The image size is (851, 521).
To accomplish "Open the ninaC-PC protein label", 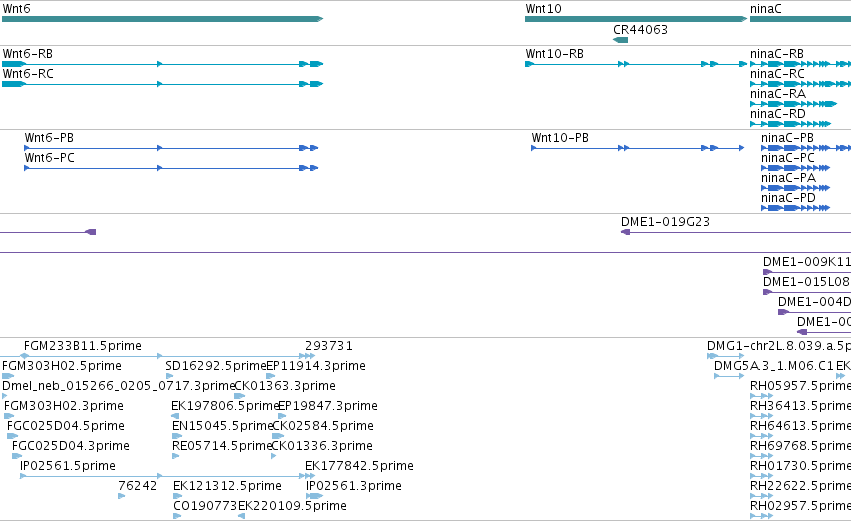I will (788, 158).
